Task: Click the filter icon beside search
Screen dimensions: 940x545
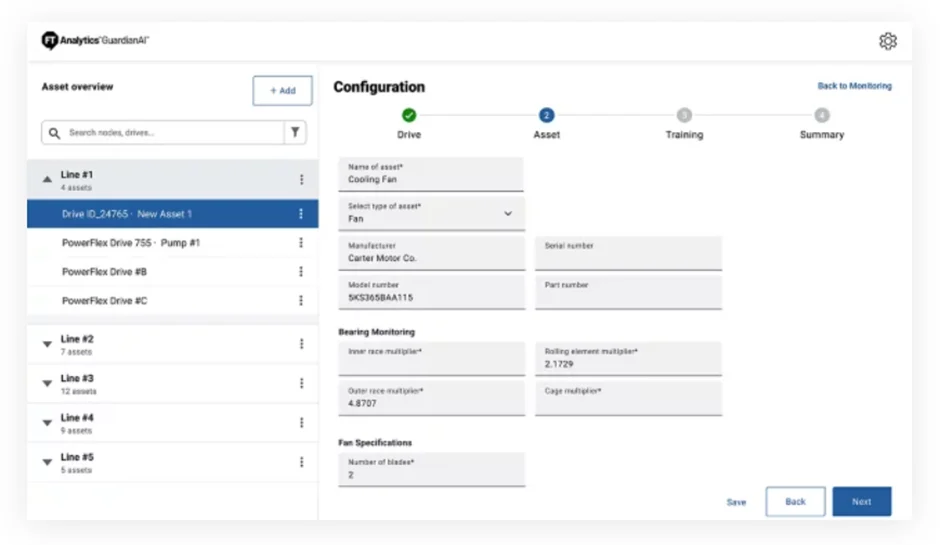Action: coord(295,132)
